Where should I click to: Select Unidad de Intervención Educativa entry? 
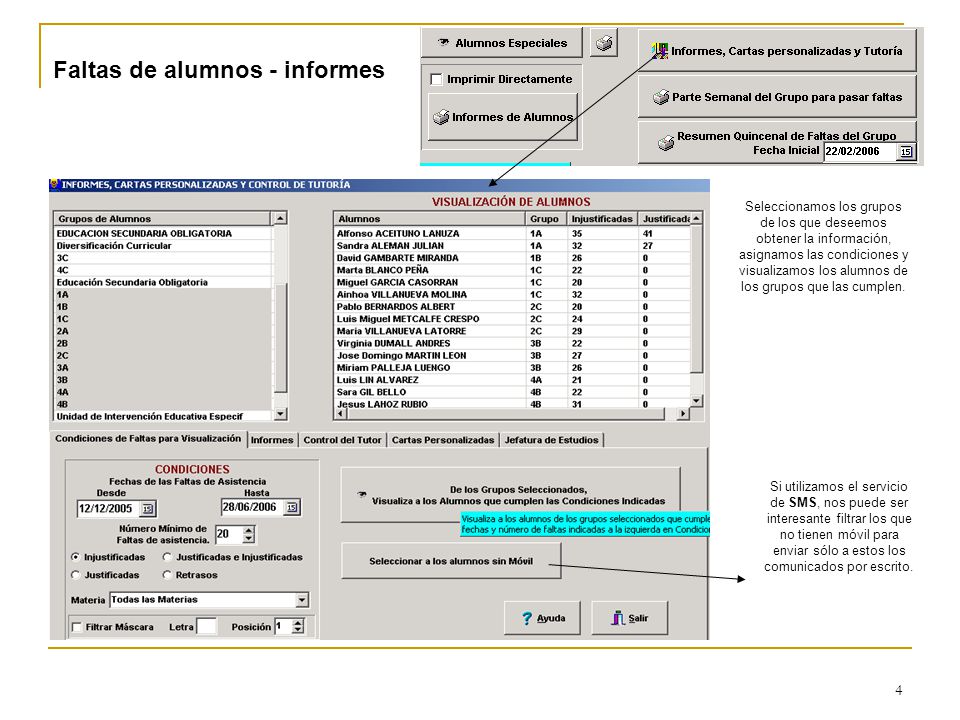click(x=162, y=416)
